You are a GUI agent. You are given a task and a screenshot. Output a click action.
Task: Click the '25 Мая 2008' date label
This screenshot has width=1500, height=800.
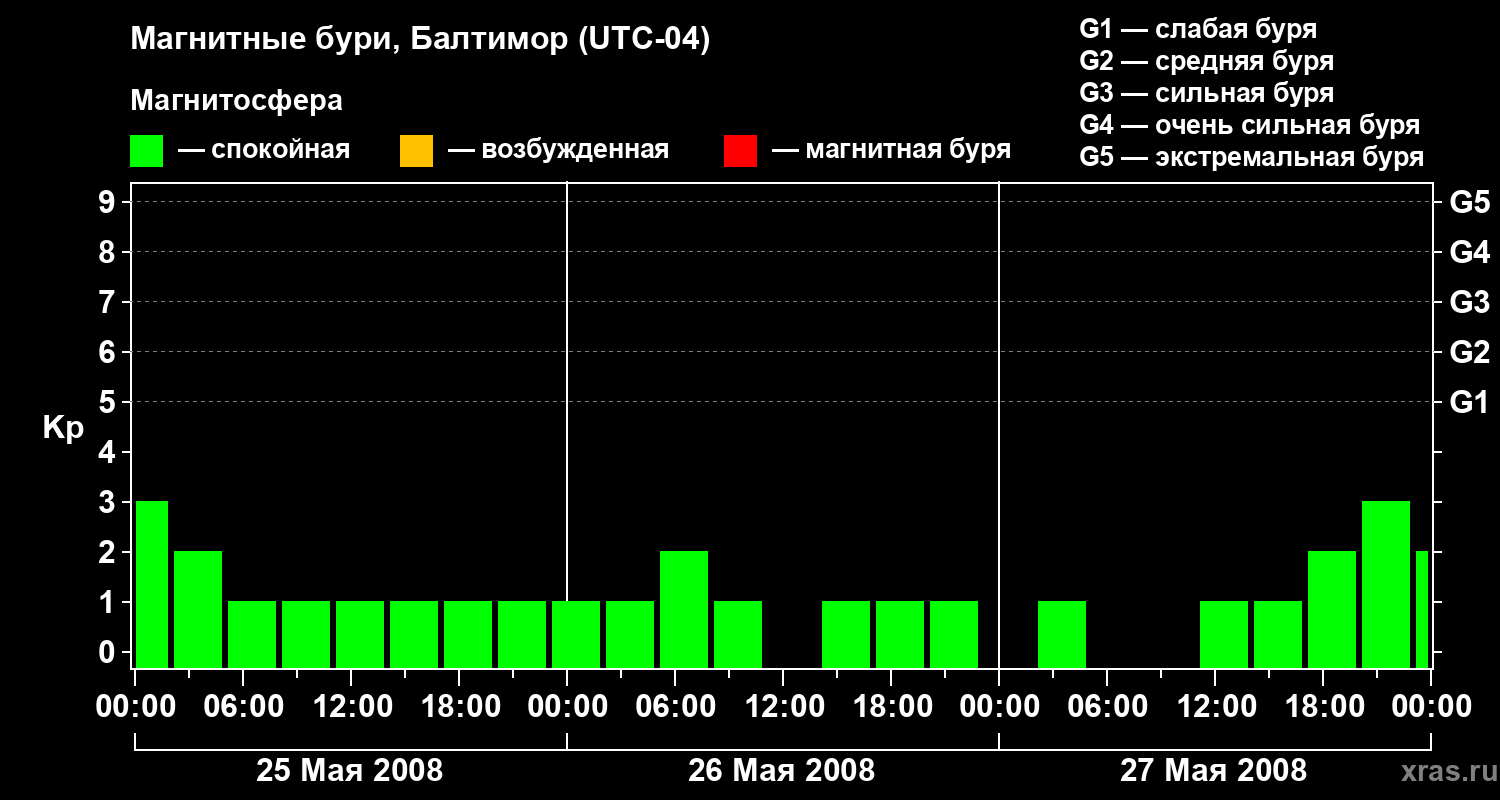(x=349, y=771)
